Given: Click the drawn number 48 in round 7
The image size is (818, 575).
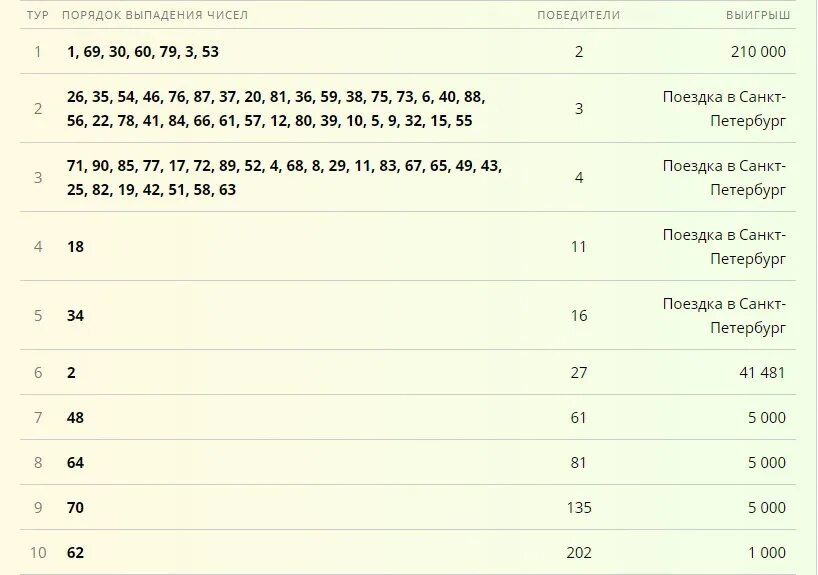Looking at the screenshot, I should click(x=75, y=417).
